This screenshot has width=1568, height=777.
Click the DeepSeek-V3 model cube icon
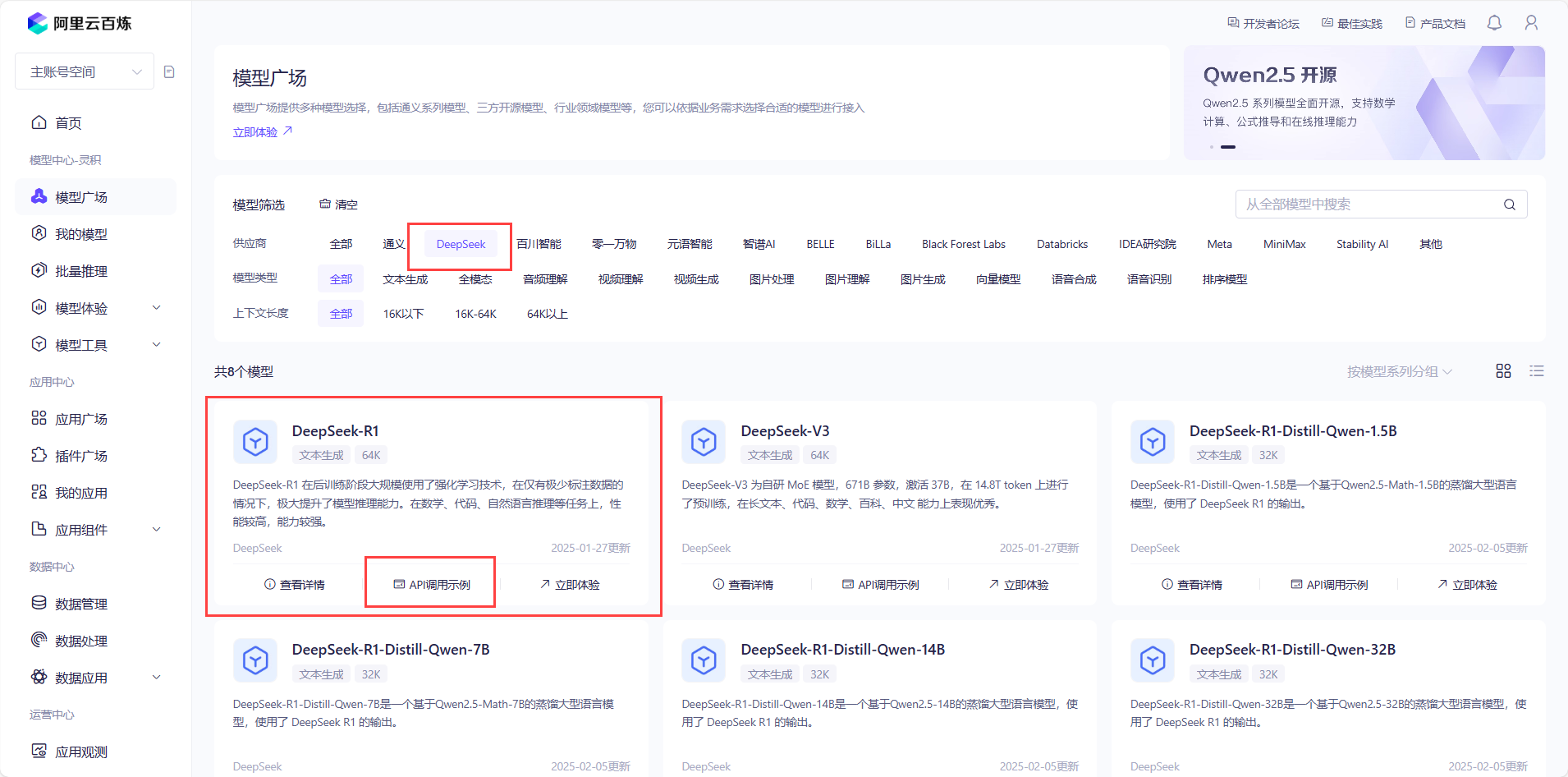[x=704, y=442]
